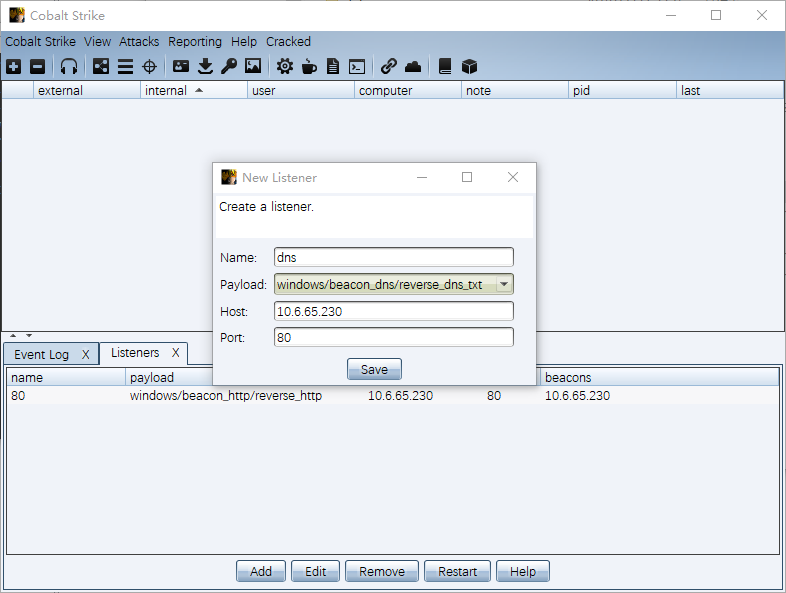Click the Disconnect (minus) toolbar icon

click(x=38, y=66)
